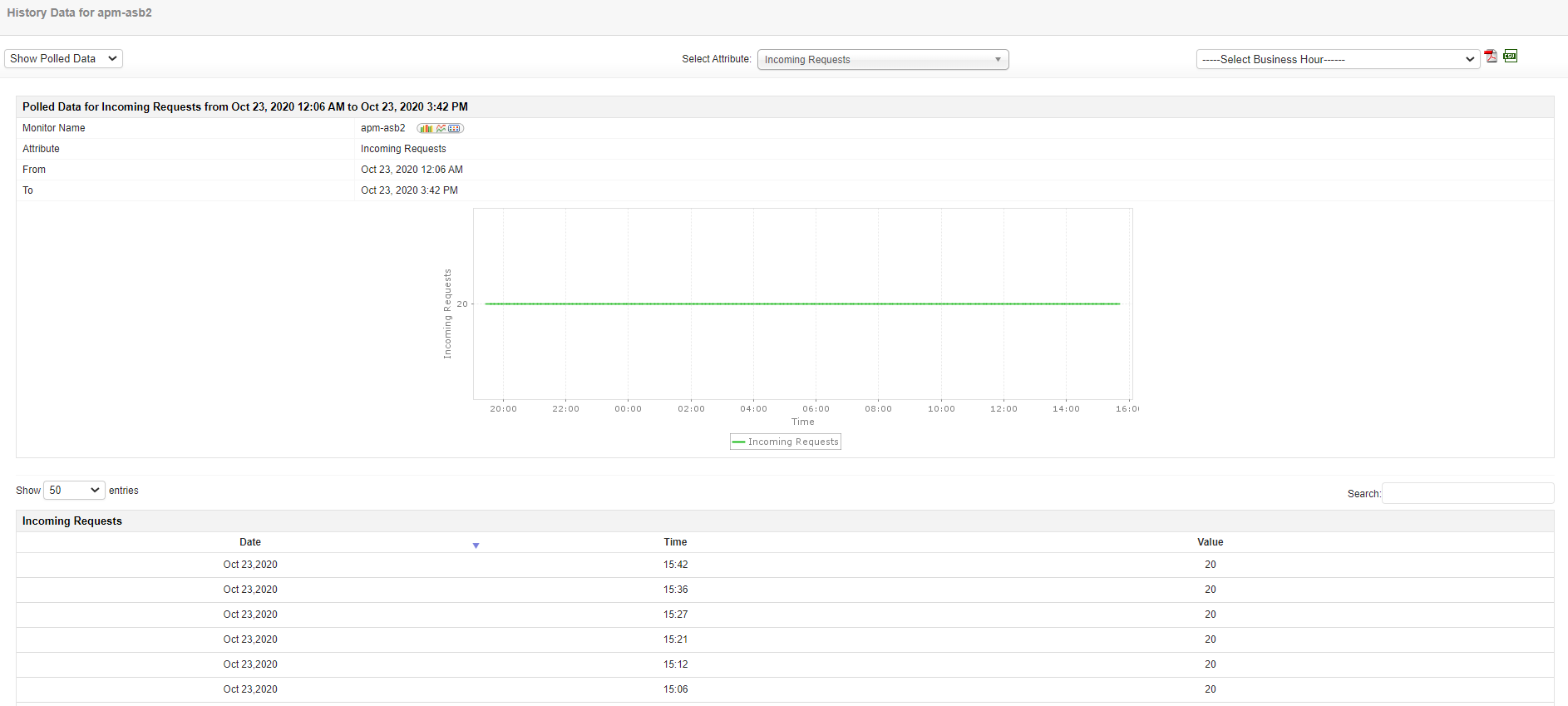Click the Date column sort arrow
The height and width of the screenshot is (706, 1568).
click(x=476, y=546)
